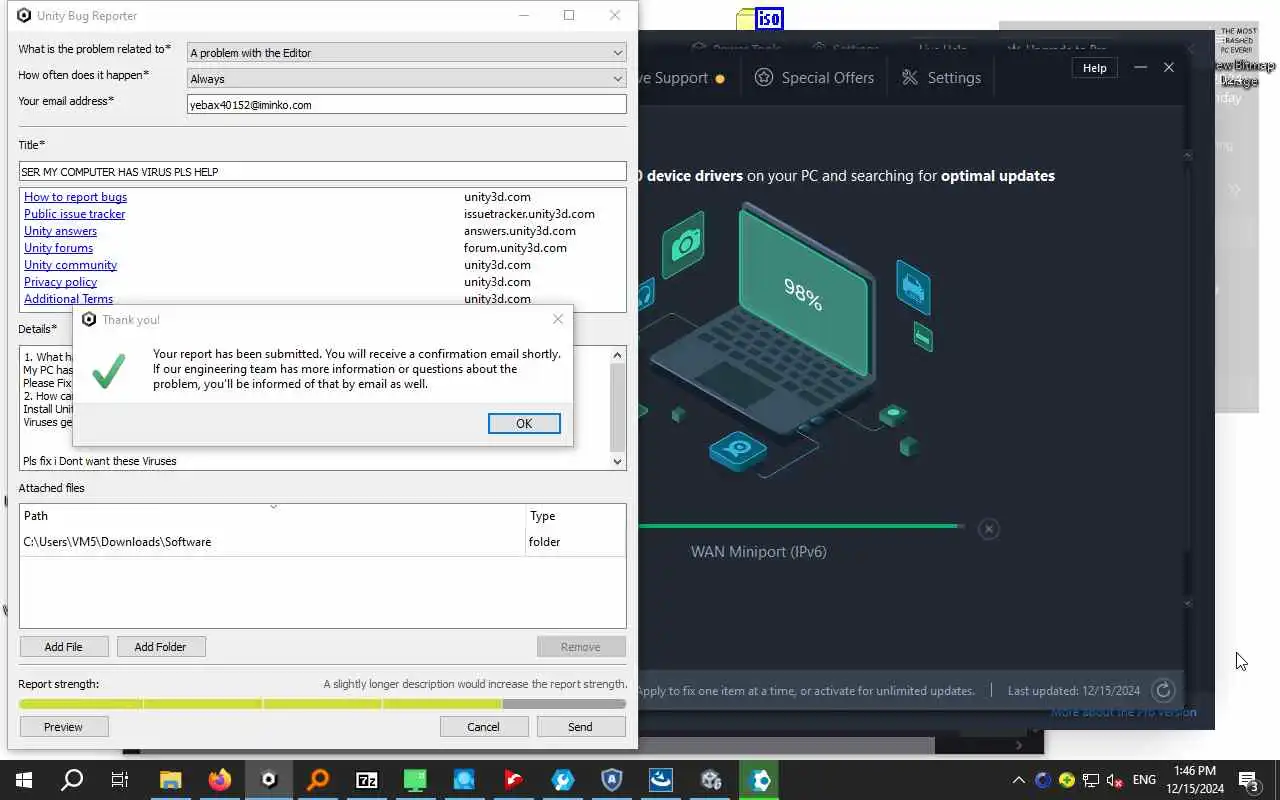Screen dimensions: 1280x800
Task: Open the 'Public issue tracker' link
Action: point(75,214)
